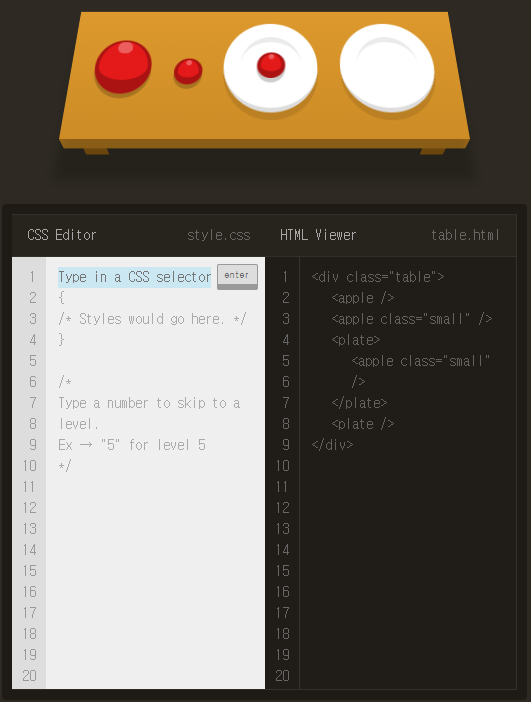The image size is (531, 702).
Task: Click the <div class="table"> opening tag
Action: [x=378, y=277]
